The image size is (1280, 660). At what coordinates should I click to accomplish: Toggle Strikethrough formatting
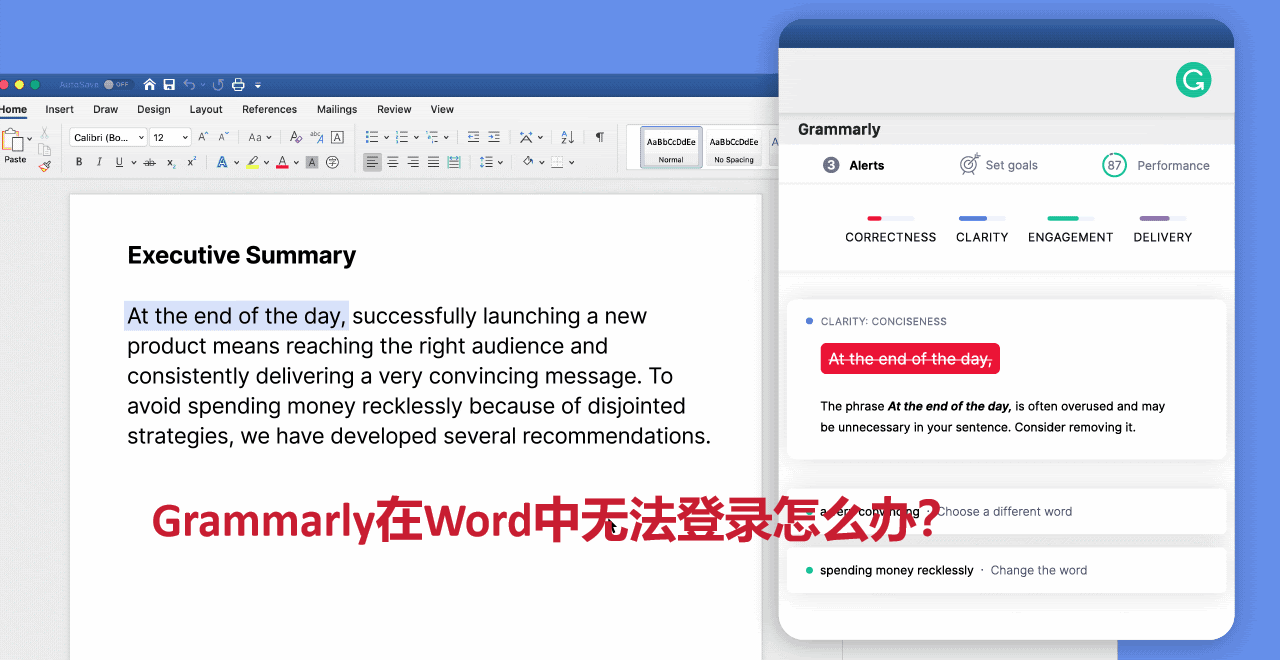point(149,162)
